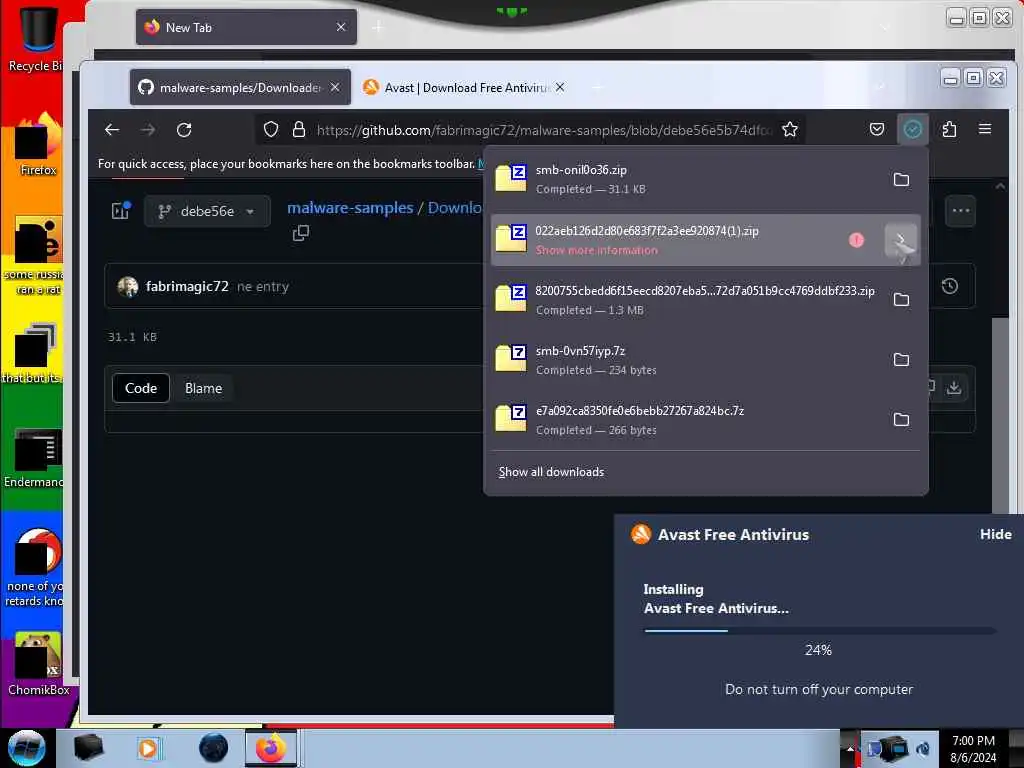Select the Code view button
This screenshot has width=1024, height=768.
click(141, 388)
